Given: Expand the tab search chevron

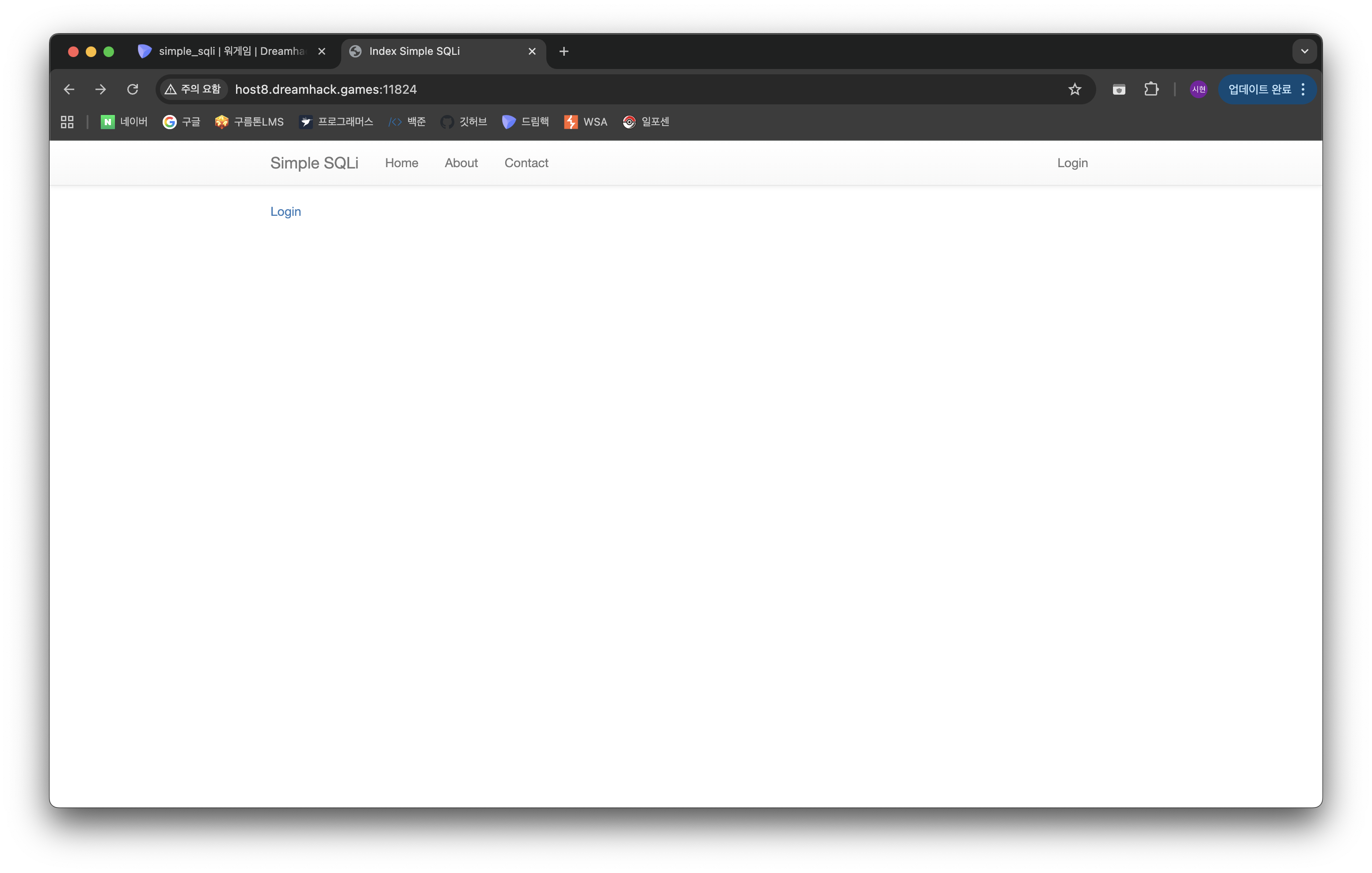Looking at the screenshot, I should click(x=1304, y=51).
